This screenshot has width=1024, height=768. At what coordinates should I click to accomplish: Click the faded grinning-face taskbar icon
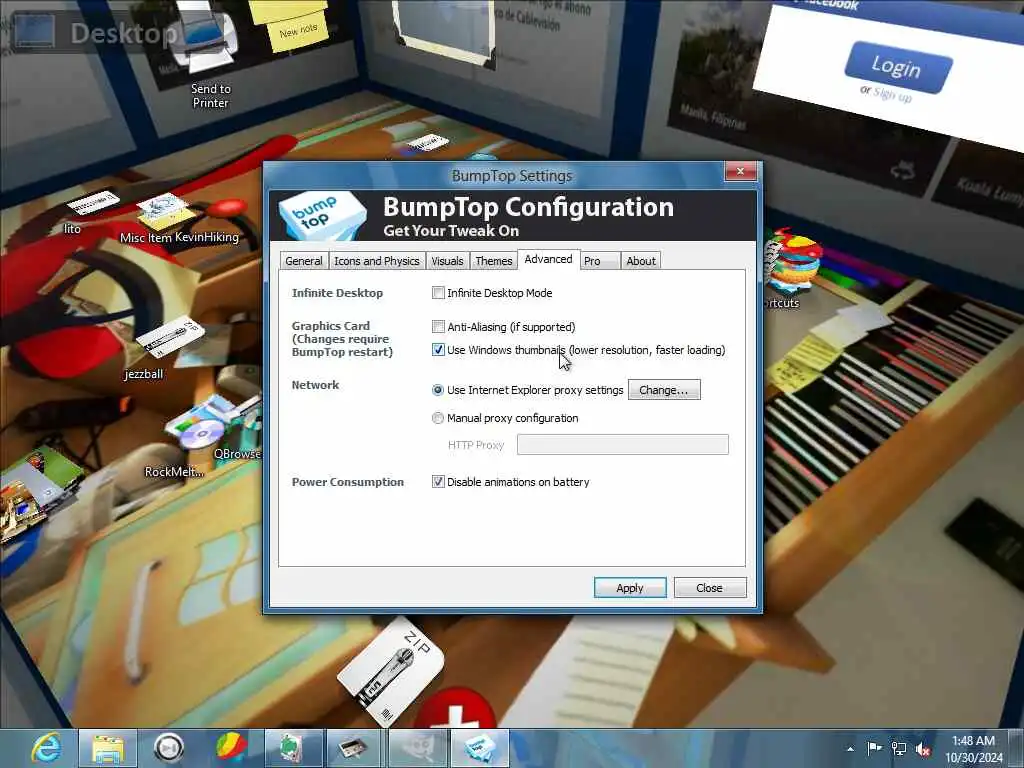tap(417, 748)
